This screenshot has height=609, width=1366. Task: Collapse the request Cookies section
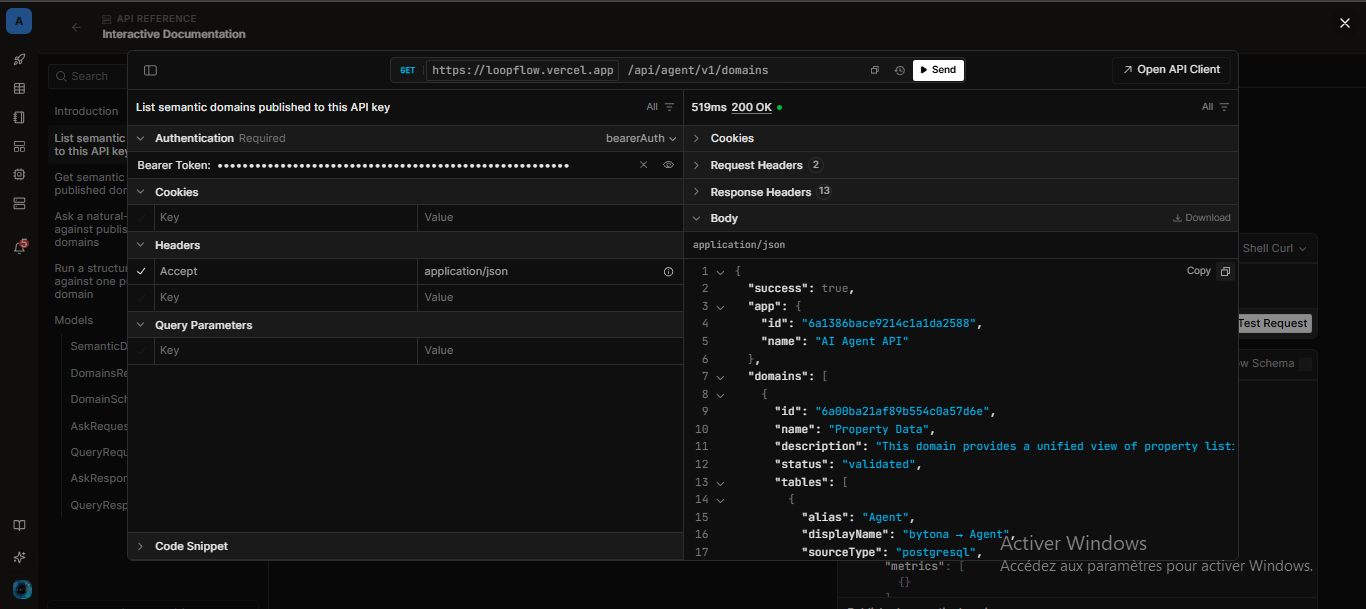141,192
